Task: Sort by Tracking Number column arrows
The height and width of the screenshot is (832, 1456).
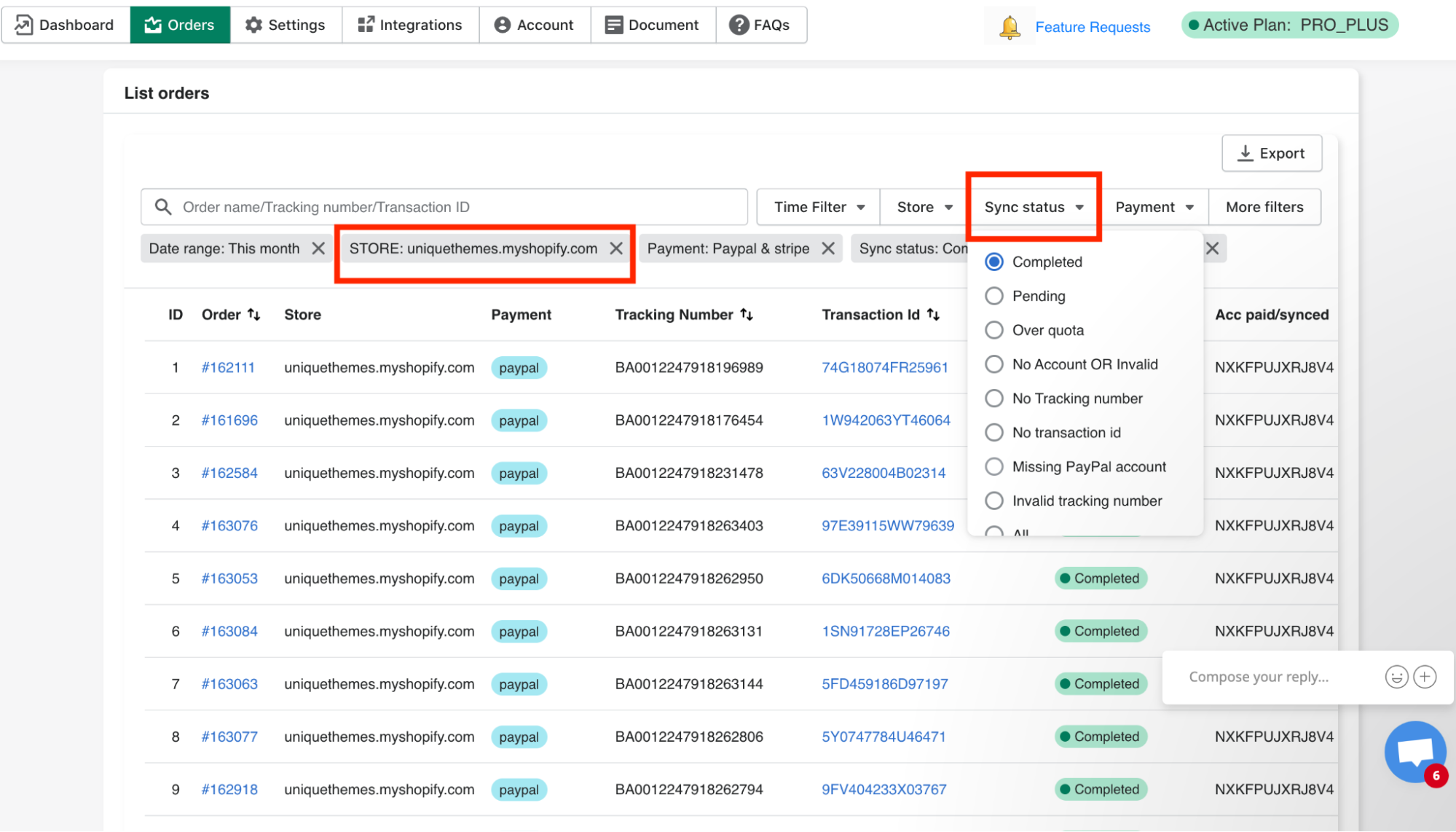Action: [x=747, y=314]
